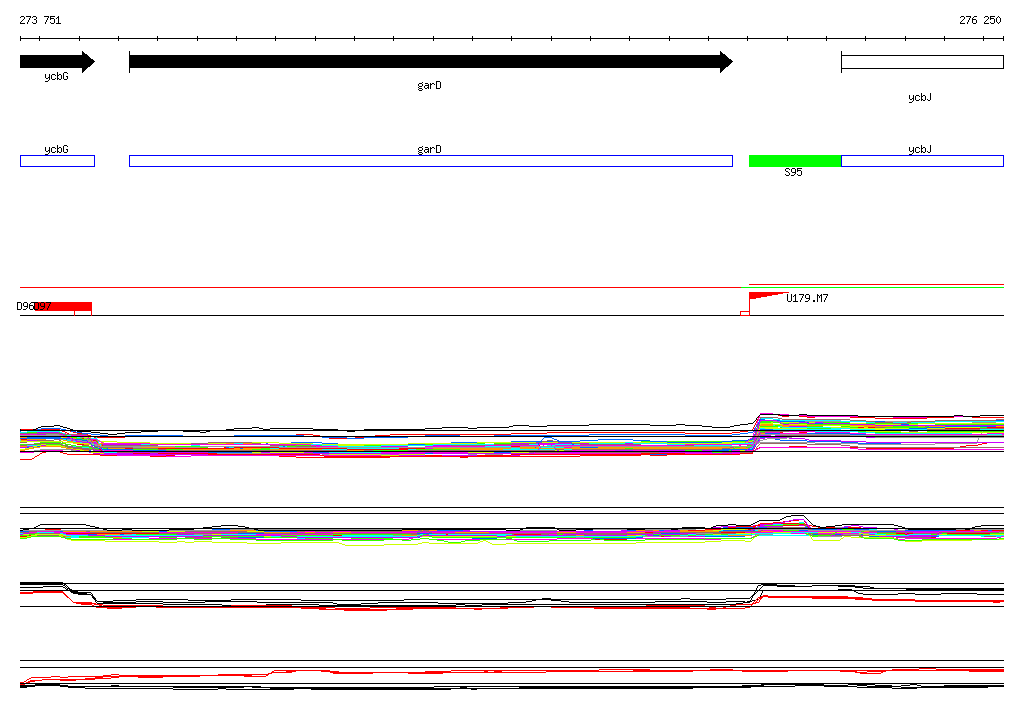Click garD label above blue box
Viewport: 1024px width, 714px height.
429,150
